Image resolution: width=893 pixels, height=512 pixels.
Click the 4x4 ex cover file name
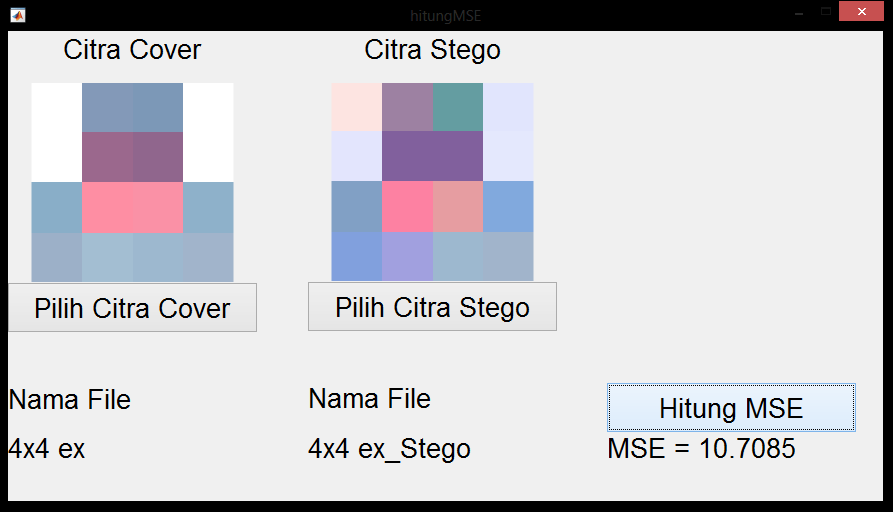point(47,449)
